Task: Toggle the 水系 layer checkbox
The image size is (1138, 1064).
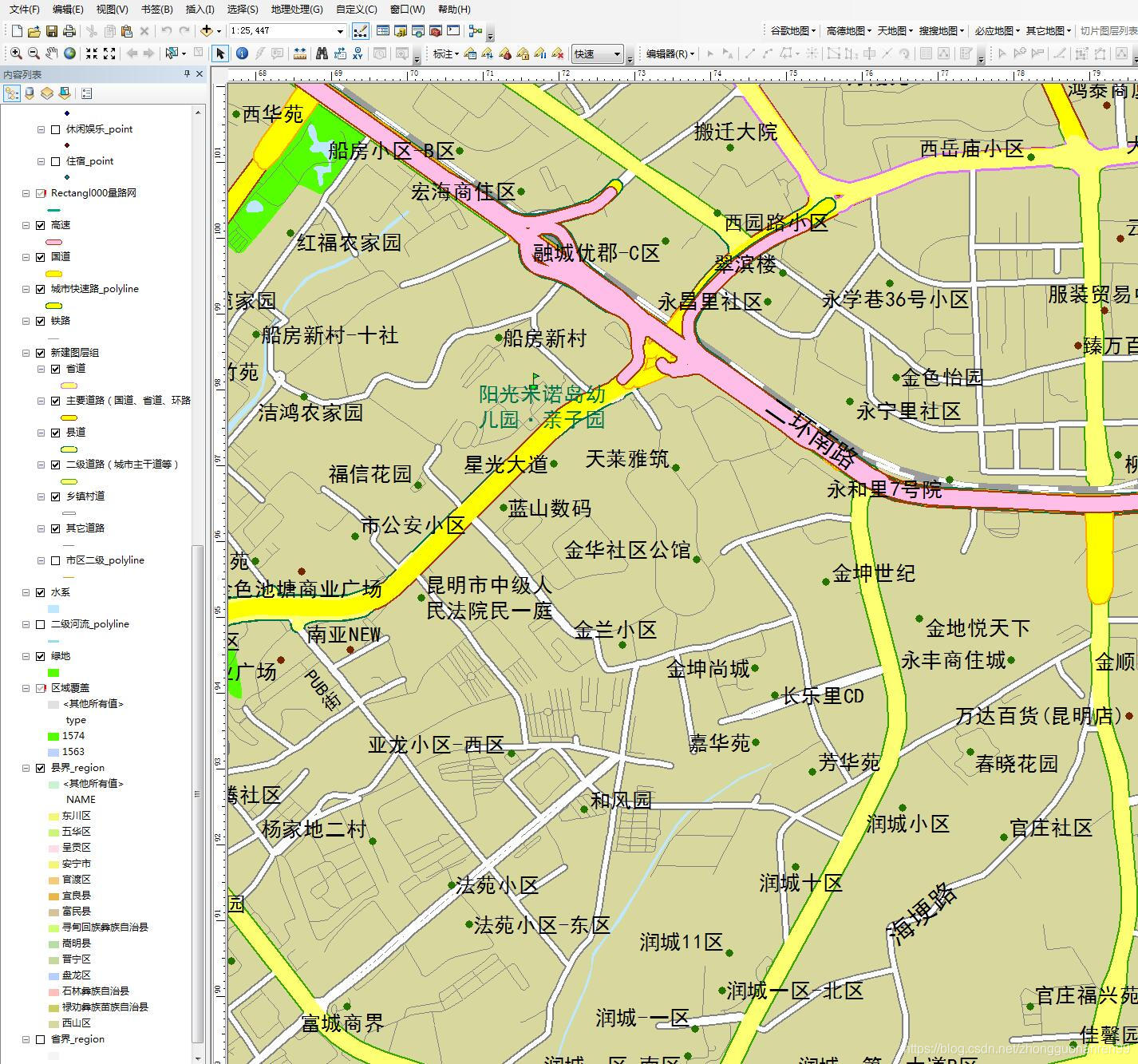Action: (x=41, y=592)
